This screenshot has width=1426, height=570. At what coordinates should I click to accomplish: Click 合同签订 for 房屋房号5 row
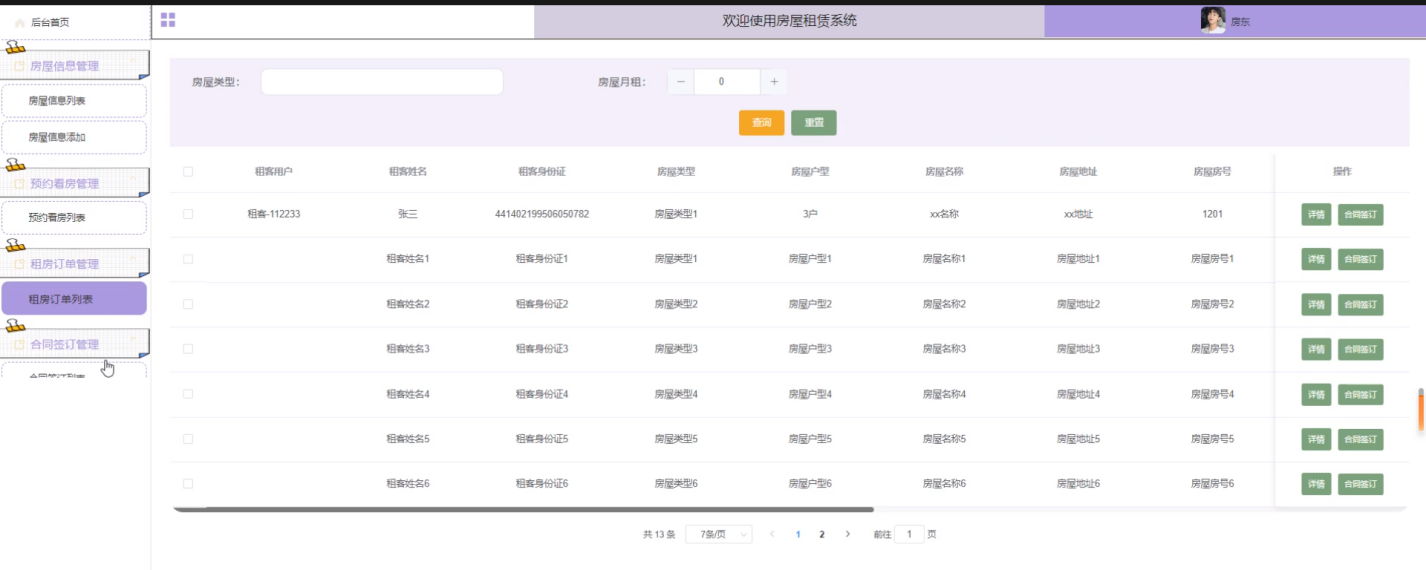[1360, 439]
